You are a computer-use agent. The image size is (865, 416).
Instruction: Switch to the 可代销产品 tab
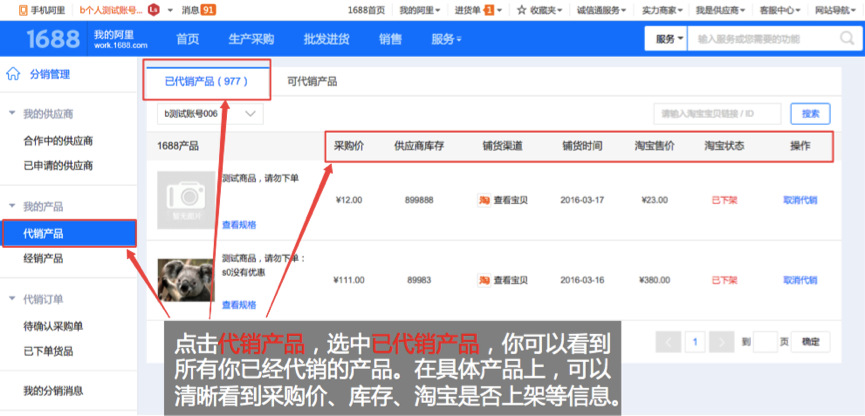tap(311, 81)
